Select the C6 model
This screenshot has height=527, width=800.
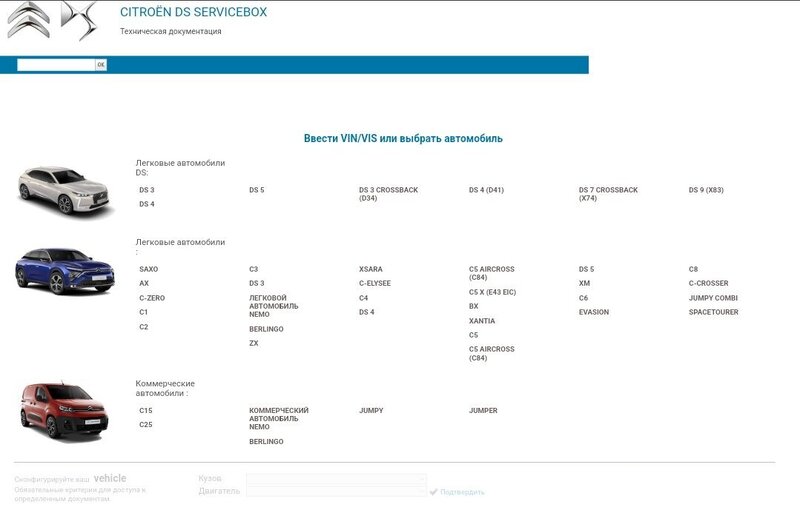583,298
